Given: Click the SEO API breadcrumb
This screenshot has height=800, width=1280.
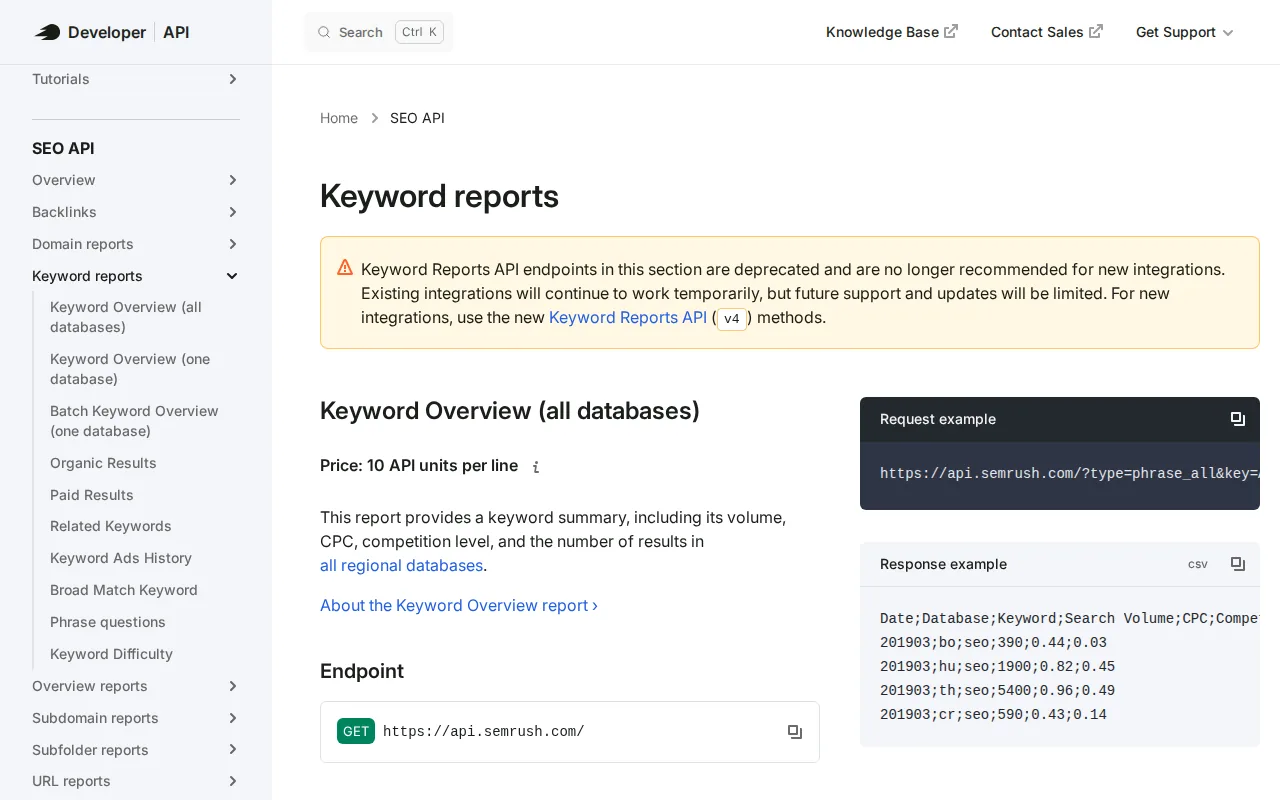Looking at the screenshot, I should click(x=417, y=118).
